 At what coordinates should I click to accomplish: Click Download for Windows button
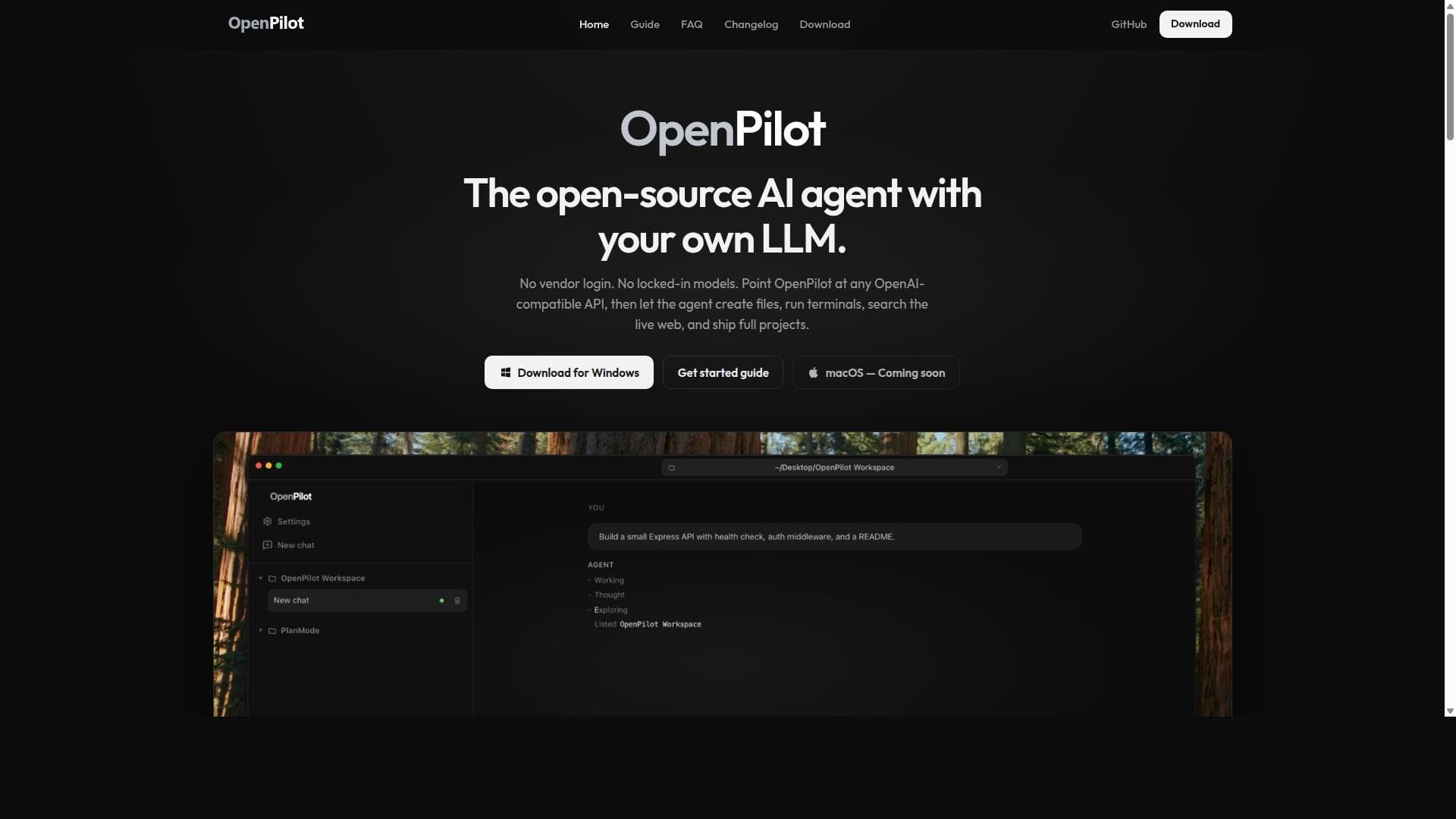[569, 372]
